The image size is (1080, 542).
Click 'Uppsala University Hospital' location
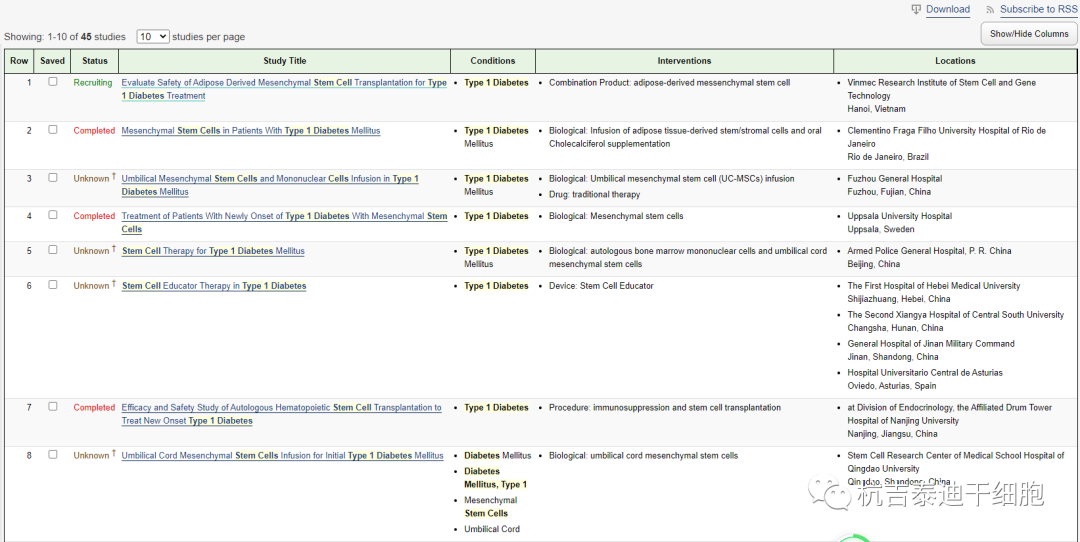[x=900, y=216]
